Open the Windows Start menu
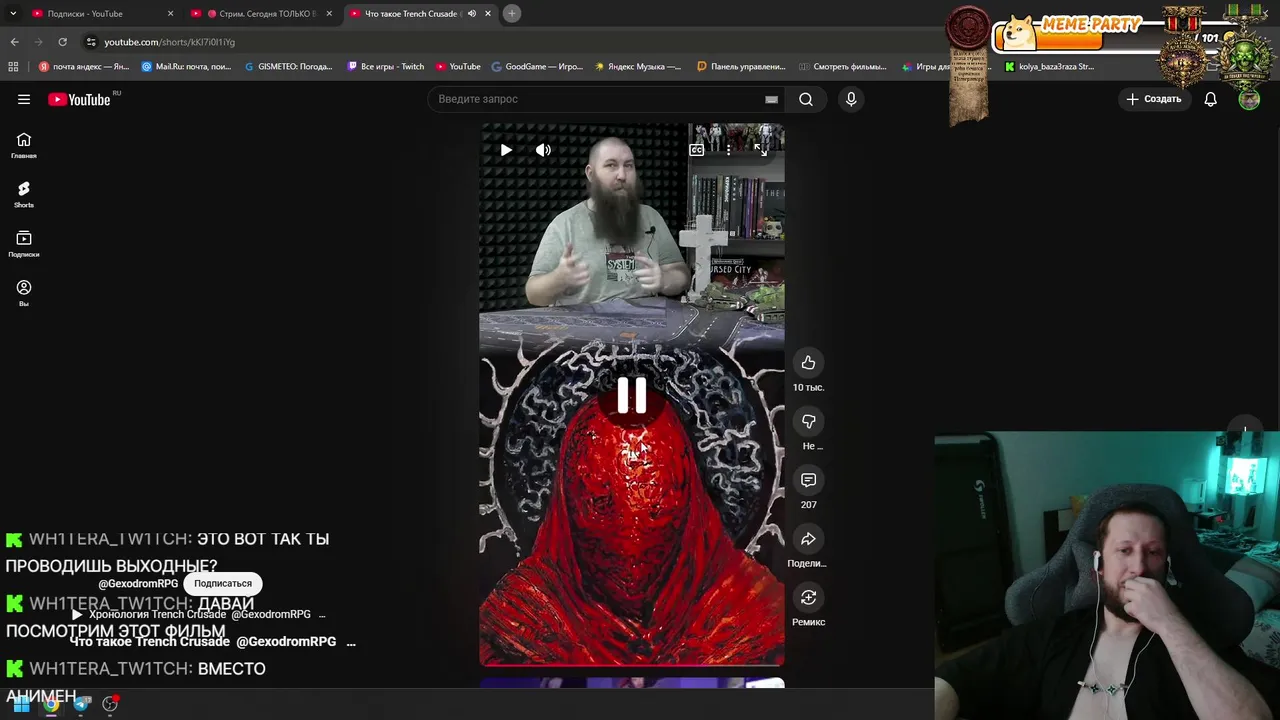 [x=21, y=704]
